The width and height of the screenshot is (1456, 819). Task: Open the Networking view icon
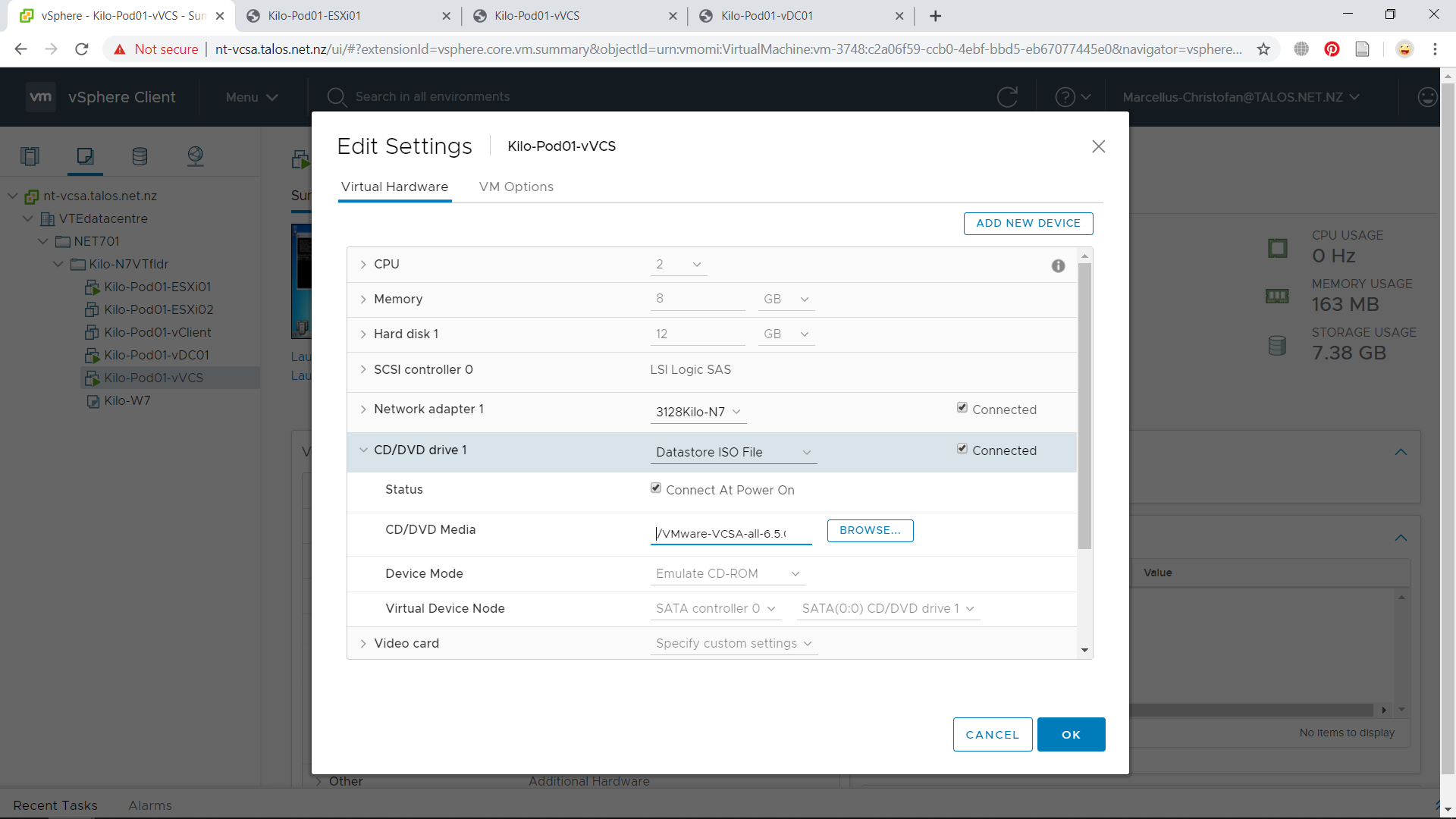195,156
